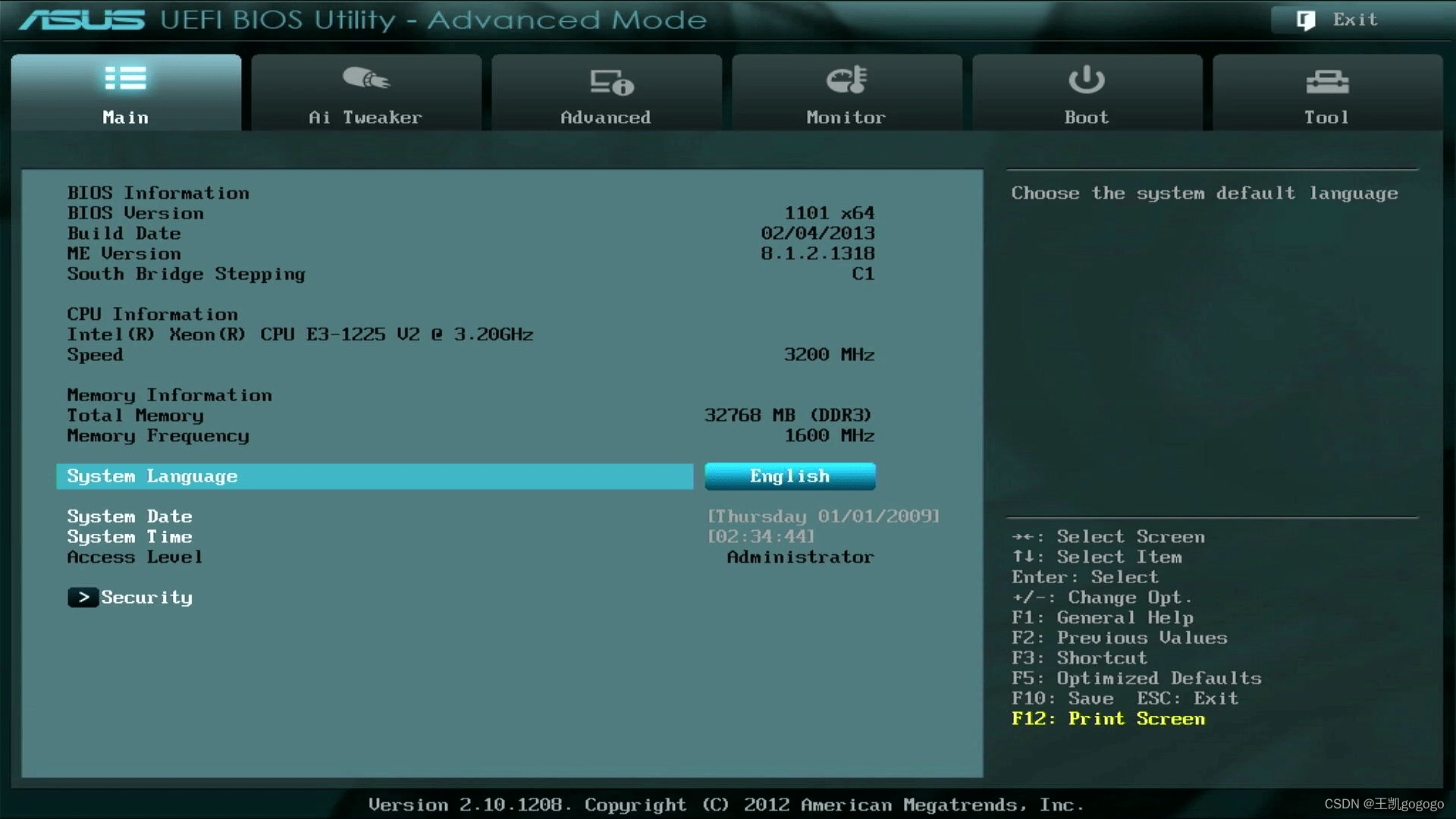Screen dimensions: 1456x819
Task: Click the System Time value field
Action: (761, 537)
